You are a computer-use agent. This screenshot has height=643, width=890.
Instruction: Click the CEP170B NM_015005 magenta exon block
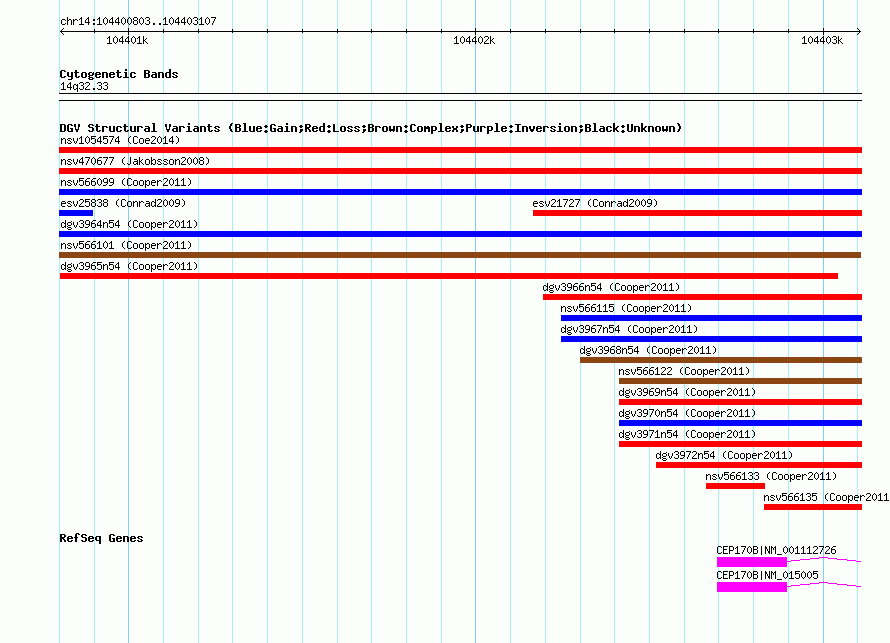click(x=752, y=587)
